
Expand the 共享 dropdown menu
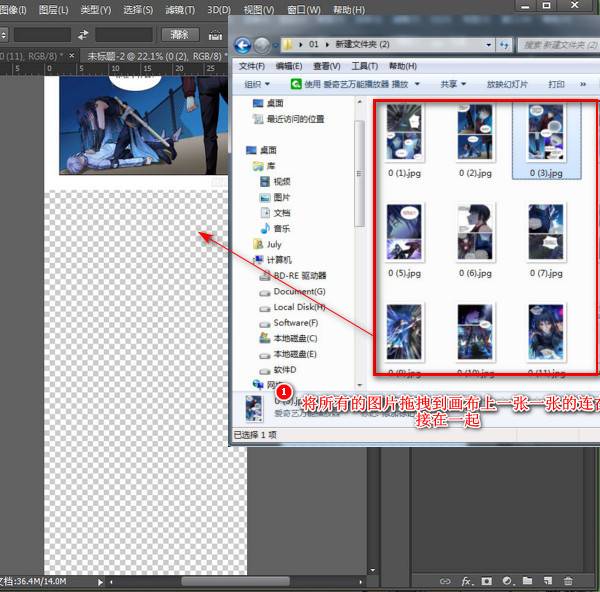point(453,84)
